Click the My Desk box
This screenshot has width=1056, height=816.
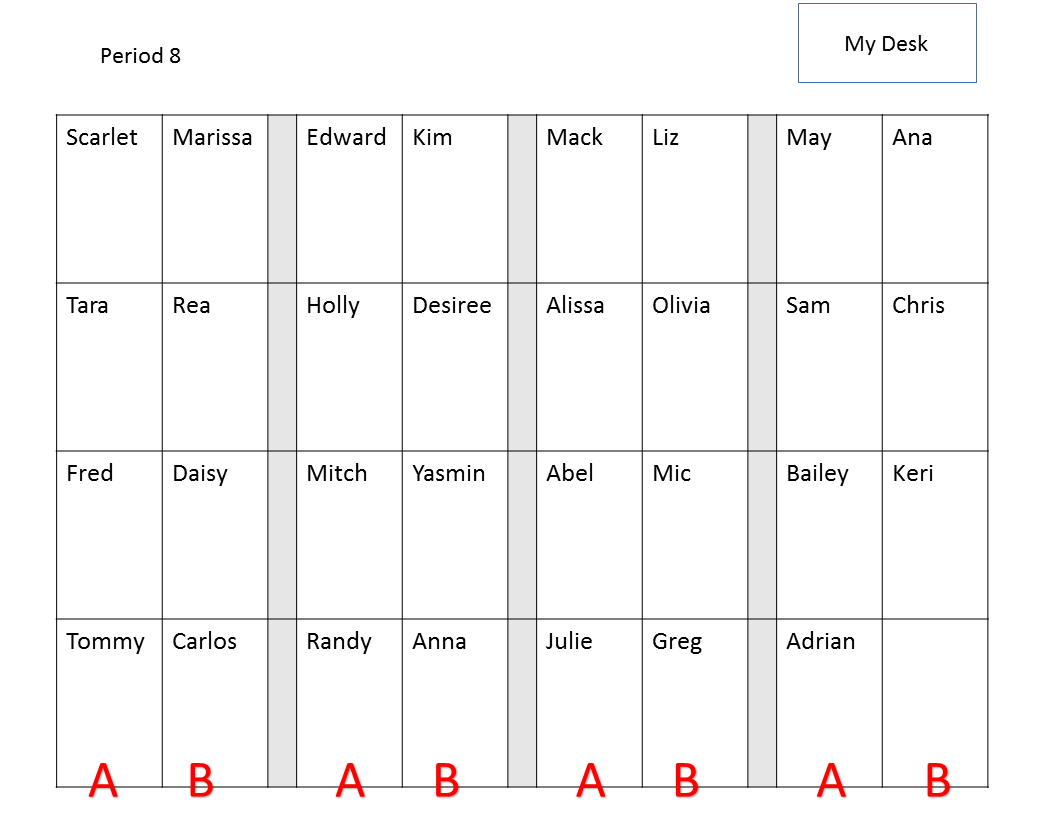tap(886, 43)
